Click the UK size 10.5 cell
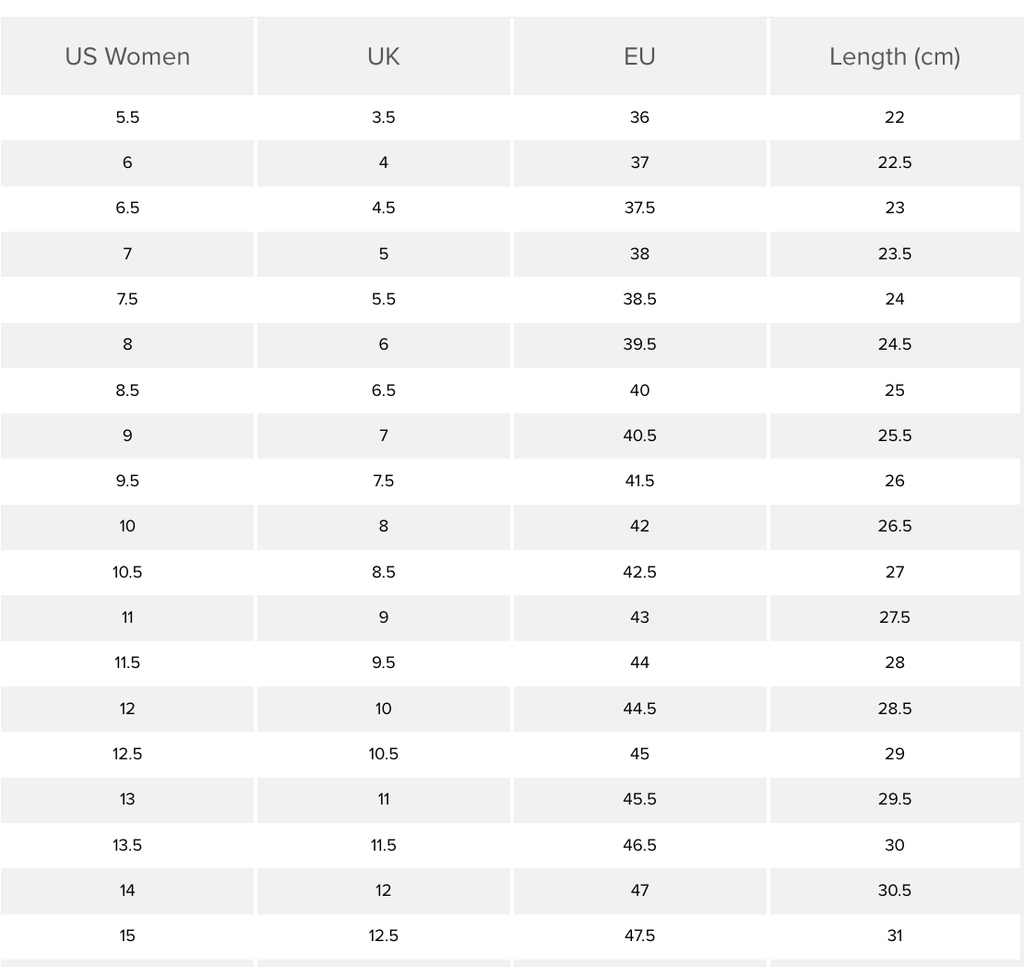This screenshot has width=1024, height=967. tap(383, 754)
